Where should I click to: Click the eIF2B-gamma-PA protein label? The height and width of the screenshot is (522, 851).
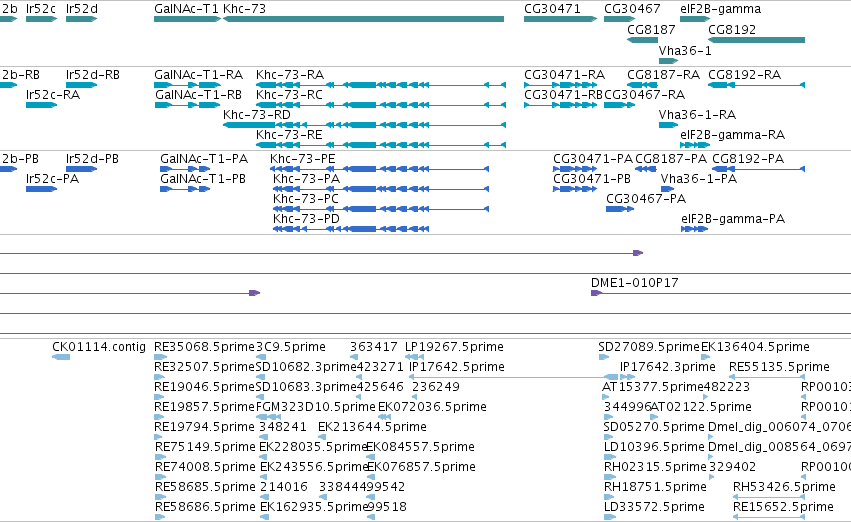click(x=733, y=219)
